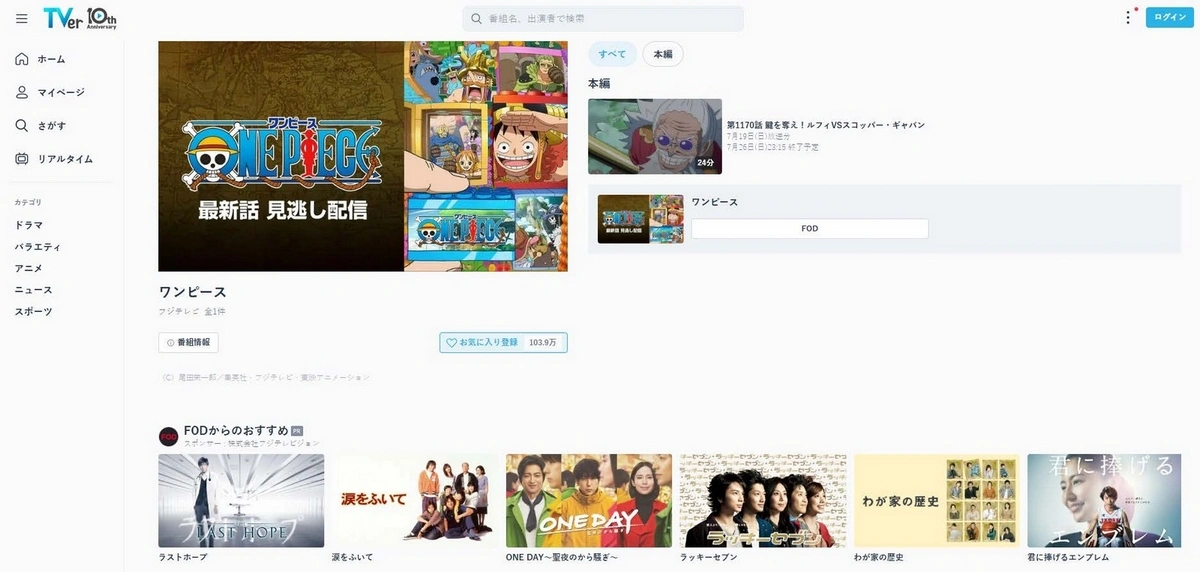Focus the 番組名、出演者で検索 search field
The width and height of the screenshot is (1200, 572).
pyautogui.click(x=603, y=18)
